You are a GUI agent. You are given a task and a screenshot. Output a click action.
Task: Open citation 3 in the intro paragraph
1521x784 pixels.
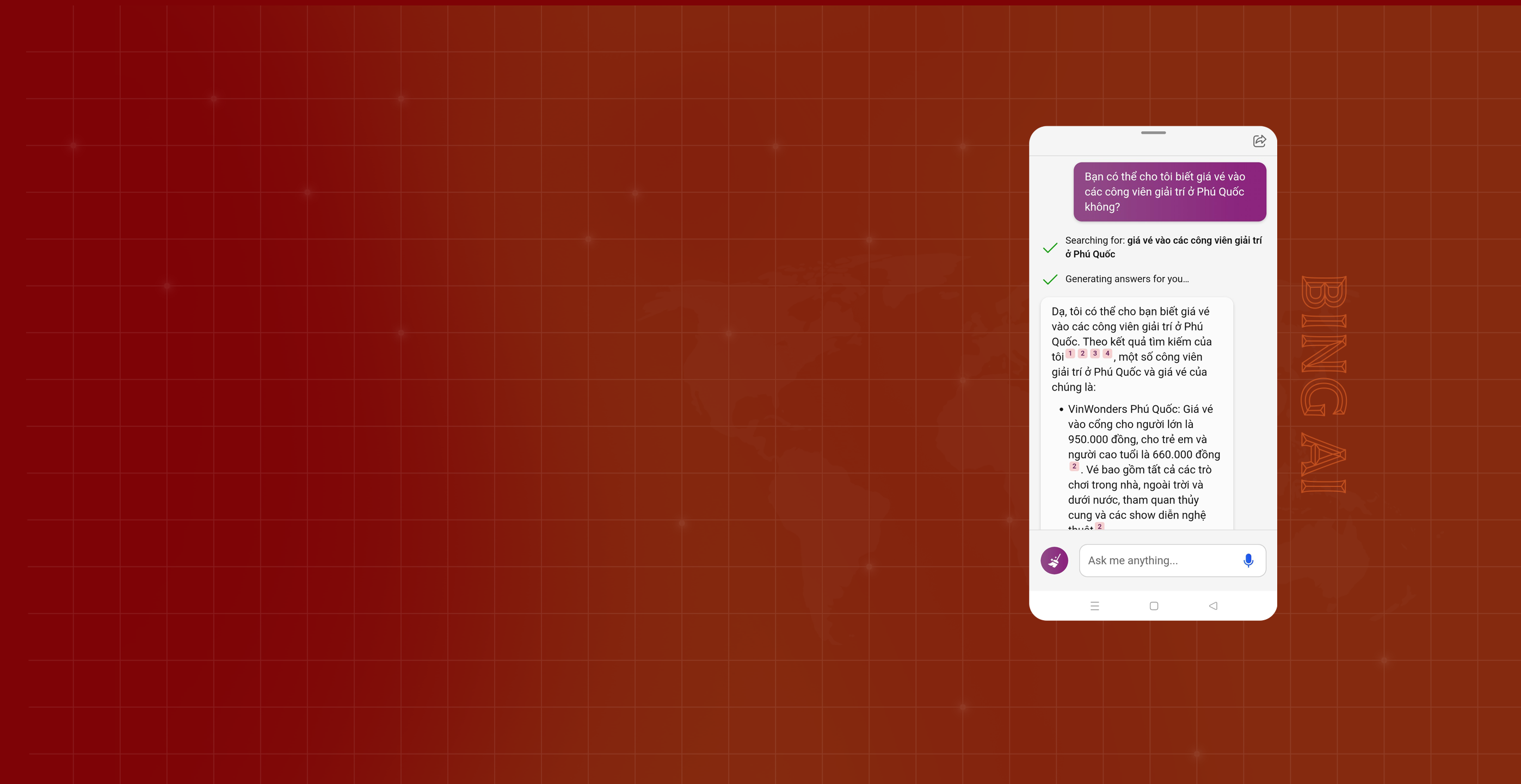1095,354
